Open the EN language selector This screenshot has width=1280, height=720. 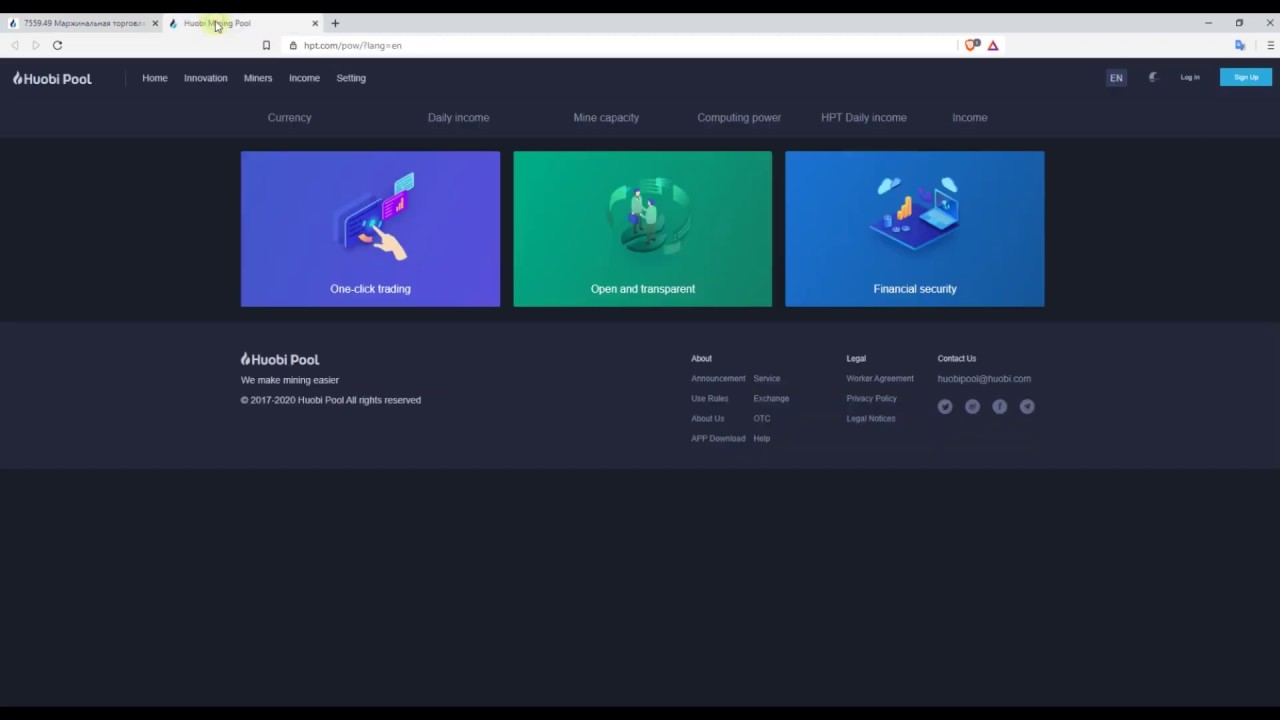1116,78
